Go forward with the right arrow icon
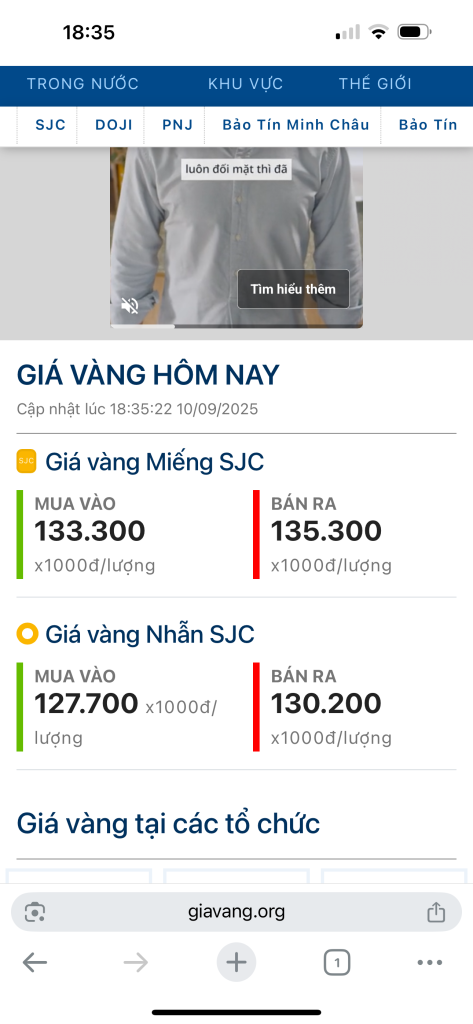 (136, 962)
